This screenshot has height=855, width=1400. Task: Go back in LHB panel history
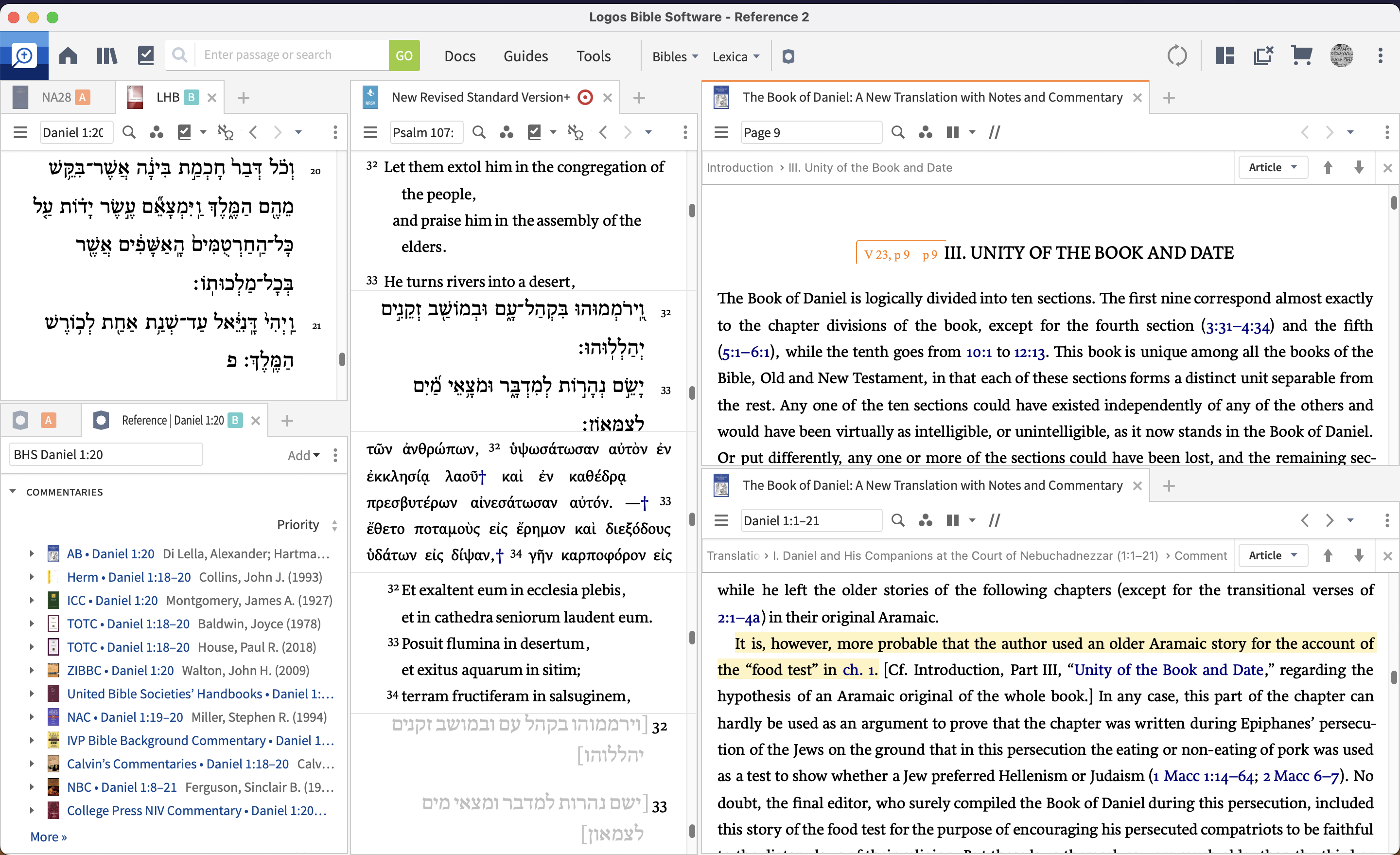pos(253,132)
